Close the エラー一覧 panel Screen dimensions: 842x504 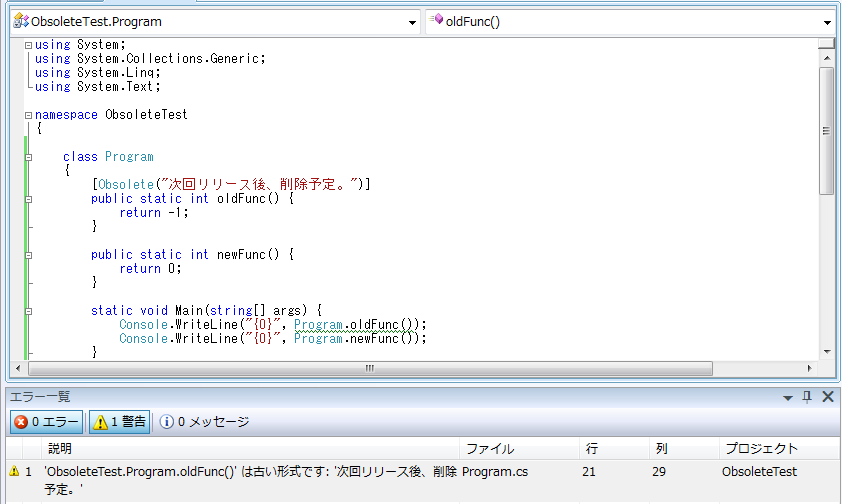[x=828, y=397]
